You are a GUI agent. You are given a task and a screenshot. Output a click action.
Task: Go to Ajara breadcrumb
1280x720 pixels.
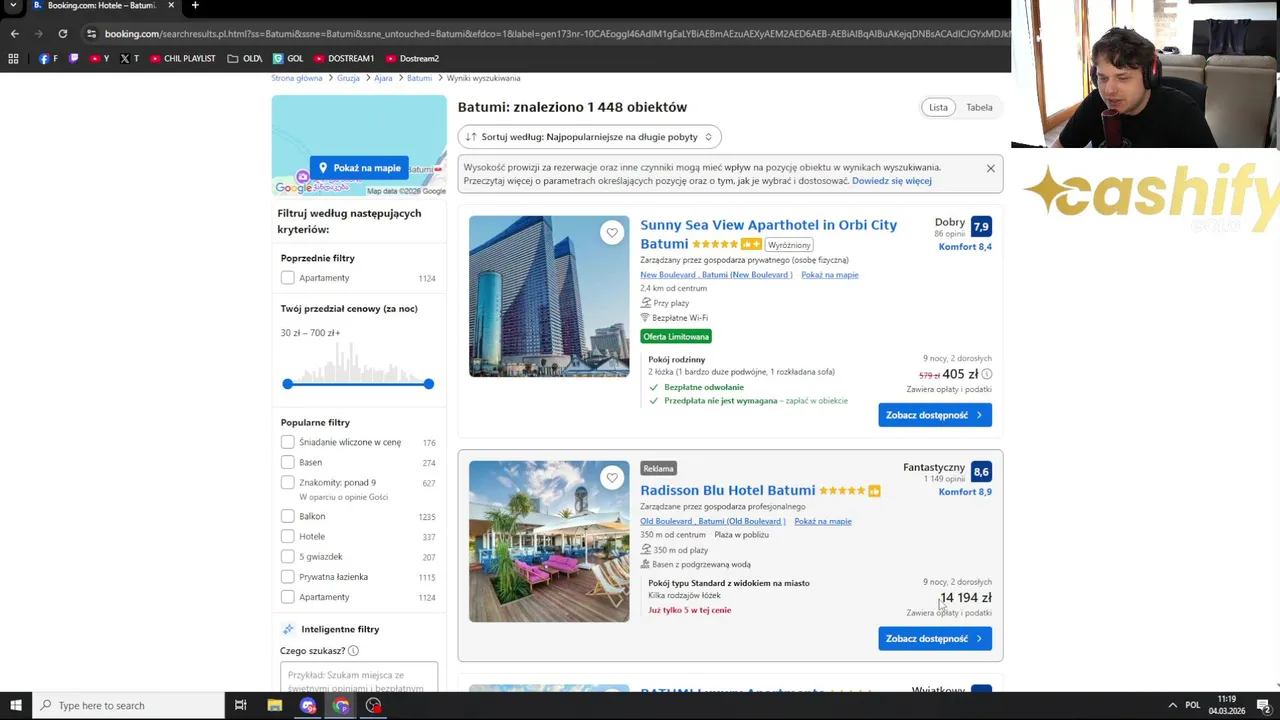(x=383, y=78)
